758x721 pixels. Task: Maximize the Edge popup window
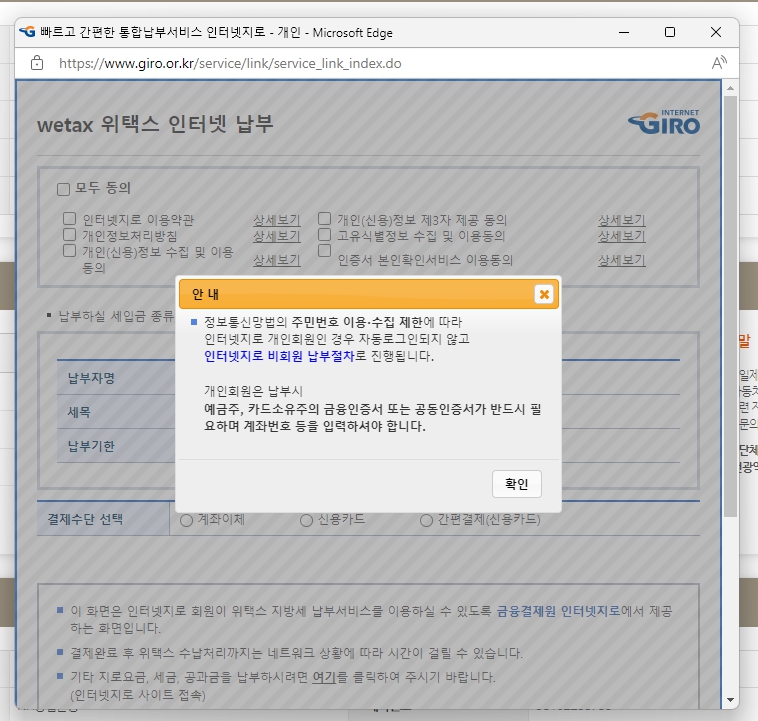(670, 32)
